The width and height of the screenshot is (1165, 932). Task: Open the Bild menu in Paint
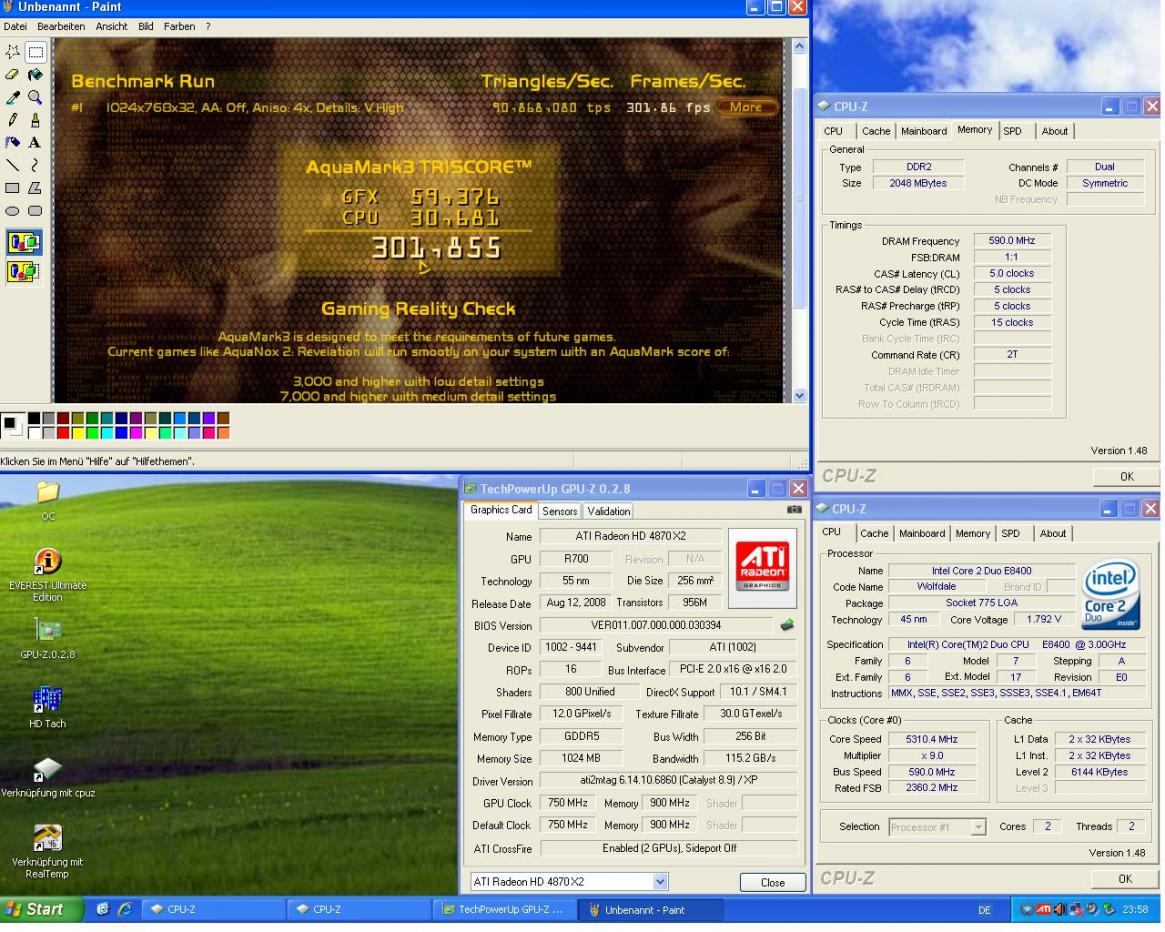pyautogui.click(x=146, y=26)
